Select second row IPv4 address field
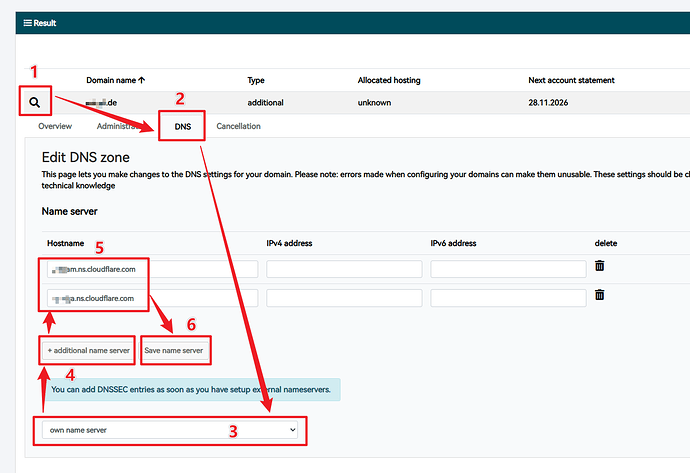The width and height of the screenshot is (690, 473). pos(343,298)
